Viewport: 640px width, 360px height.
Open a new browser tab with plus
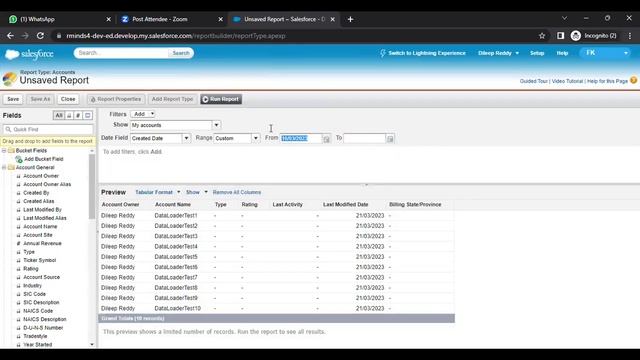click(x=350, y=19)
